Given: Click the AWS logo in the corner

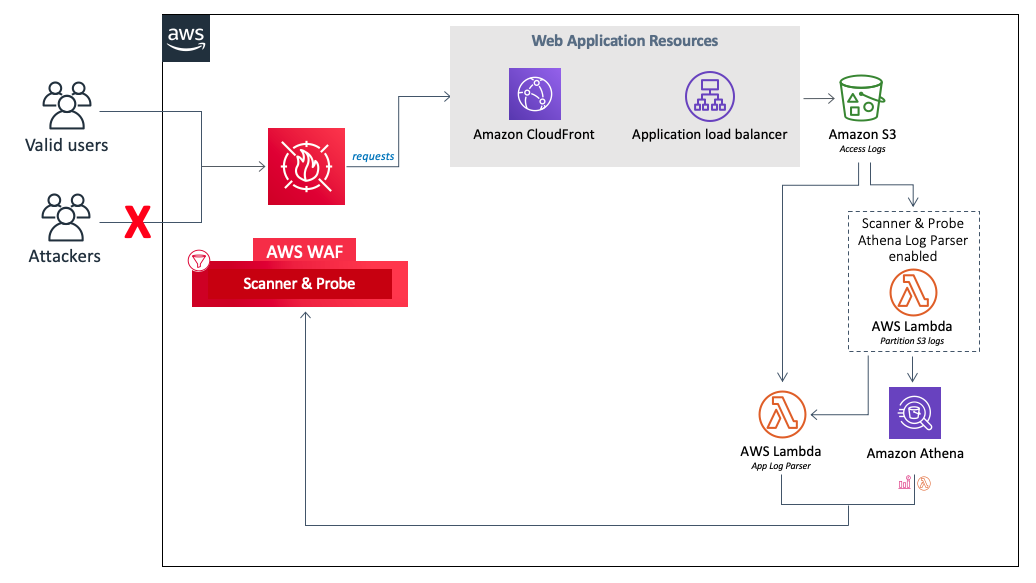Looking at the screenshot, I should pos(186,39).
